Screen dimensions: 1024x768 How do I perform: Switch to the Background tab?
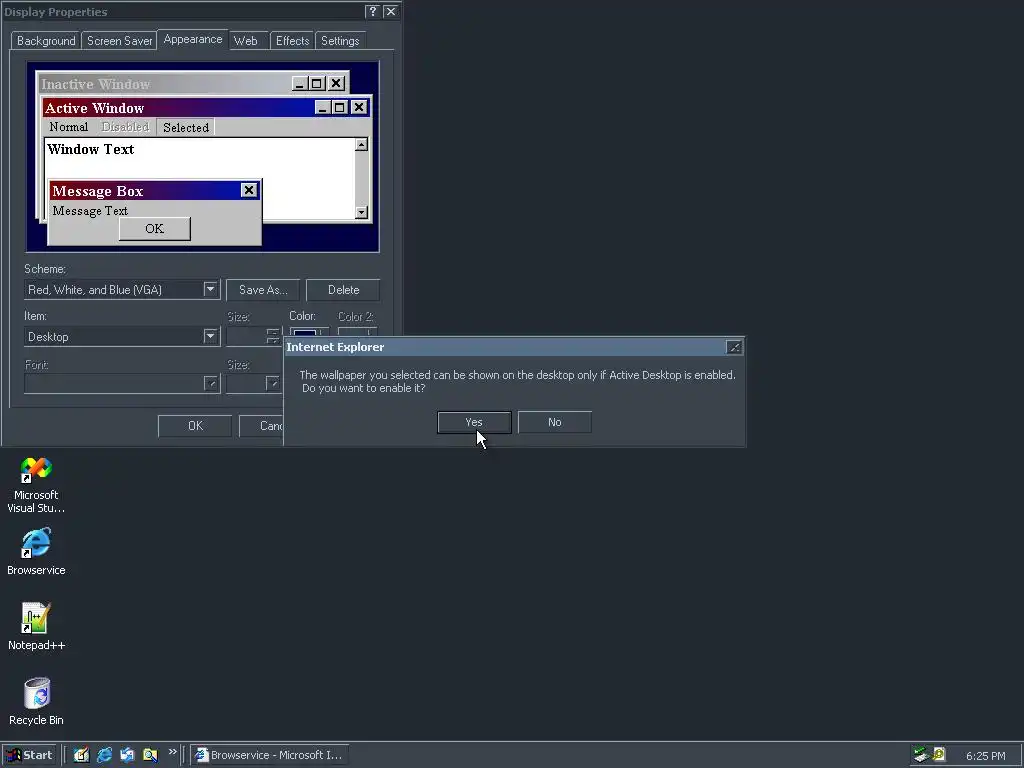coord(46,40)
